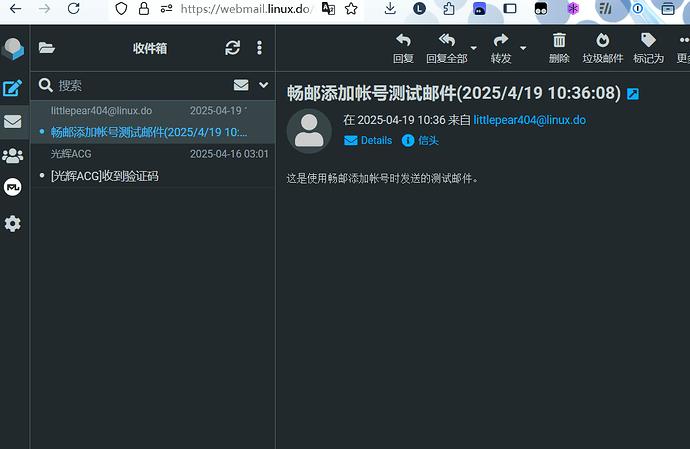This screenshot has height=449, width=690.
Task: Expand reply-all options dropdown arrow
Action: (473, 48)
